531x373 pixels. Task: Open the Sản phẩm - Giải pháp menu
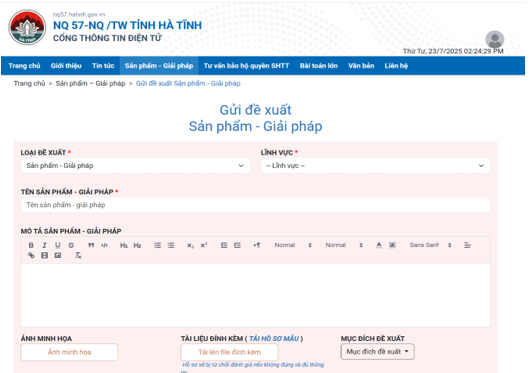(x=159, y=66)
